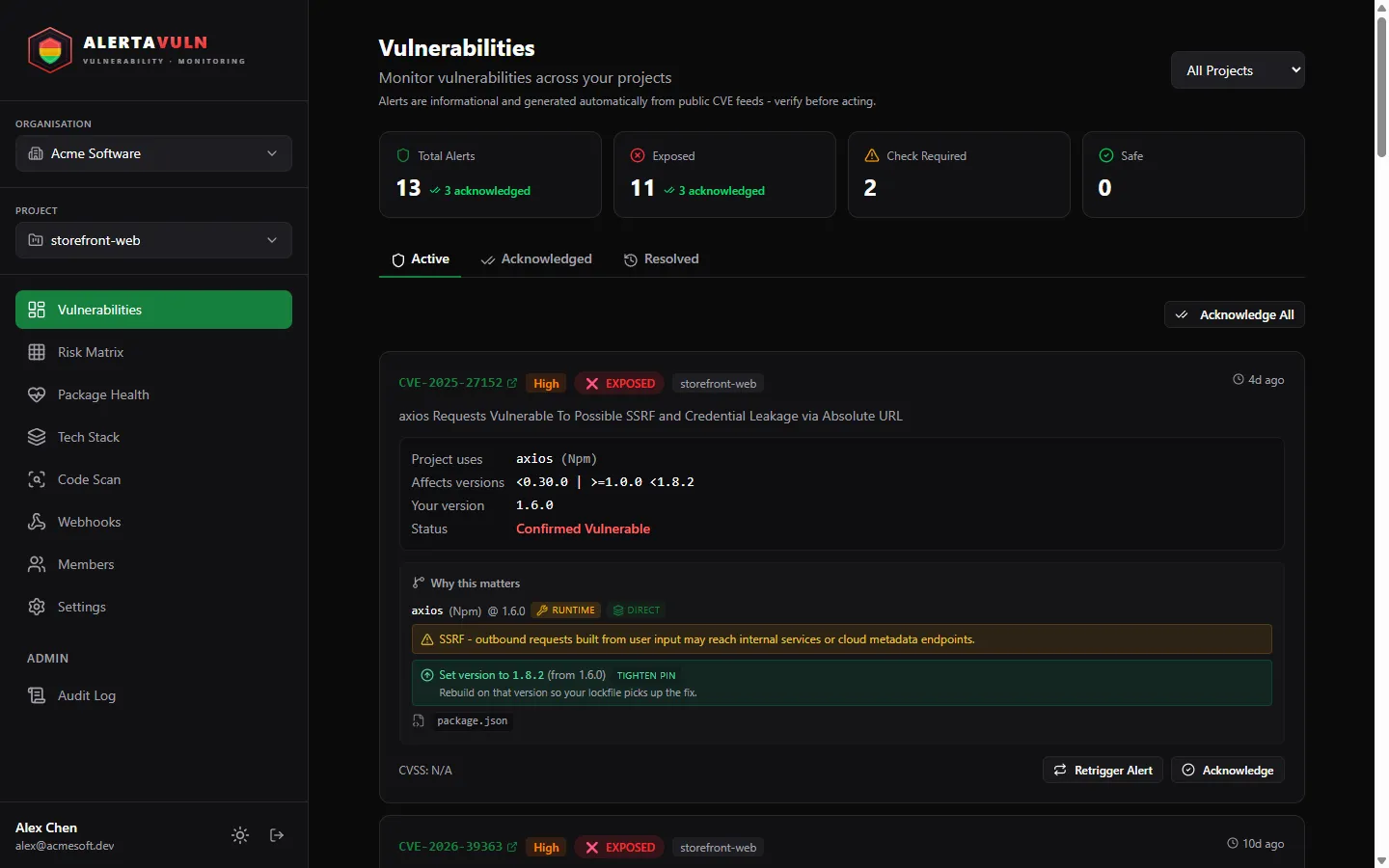Click the Members people icon
The height and width of the screenshot is (868, 1389).
(x=37, y=564)
